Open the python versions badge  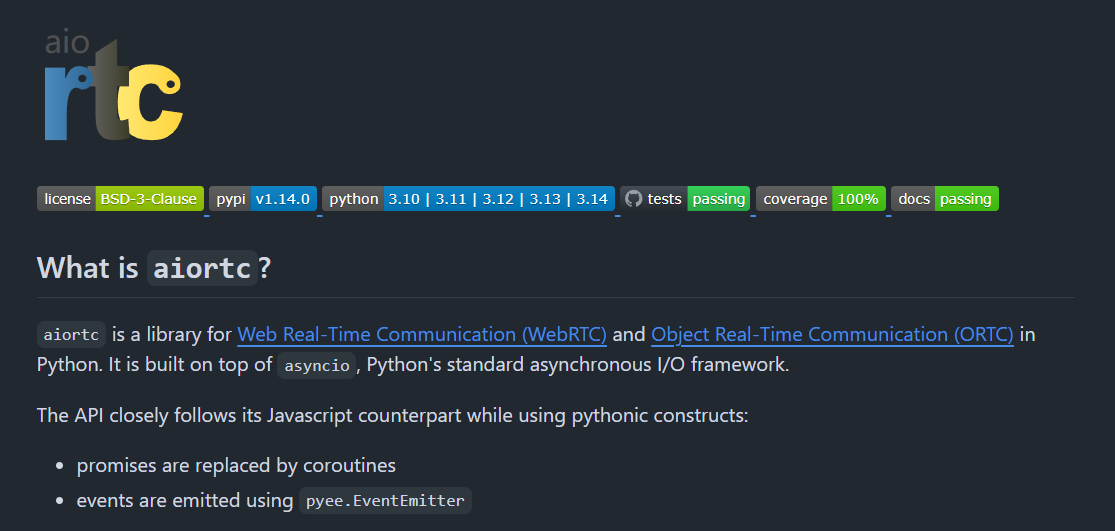(469, 199)
